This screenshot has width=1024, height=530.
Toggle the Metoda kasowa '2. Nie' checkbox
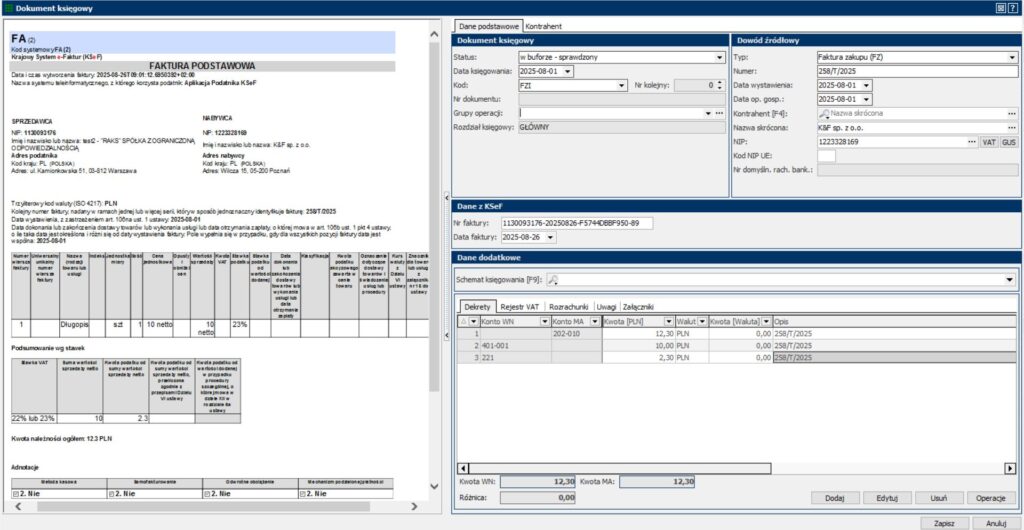tap(16, 493)
